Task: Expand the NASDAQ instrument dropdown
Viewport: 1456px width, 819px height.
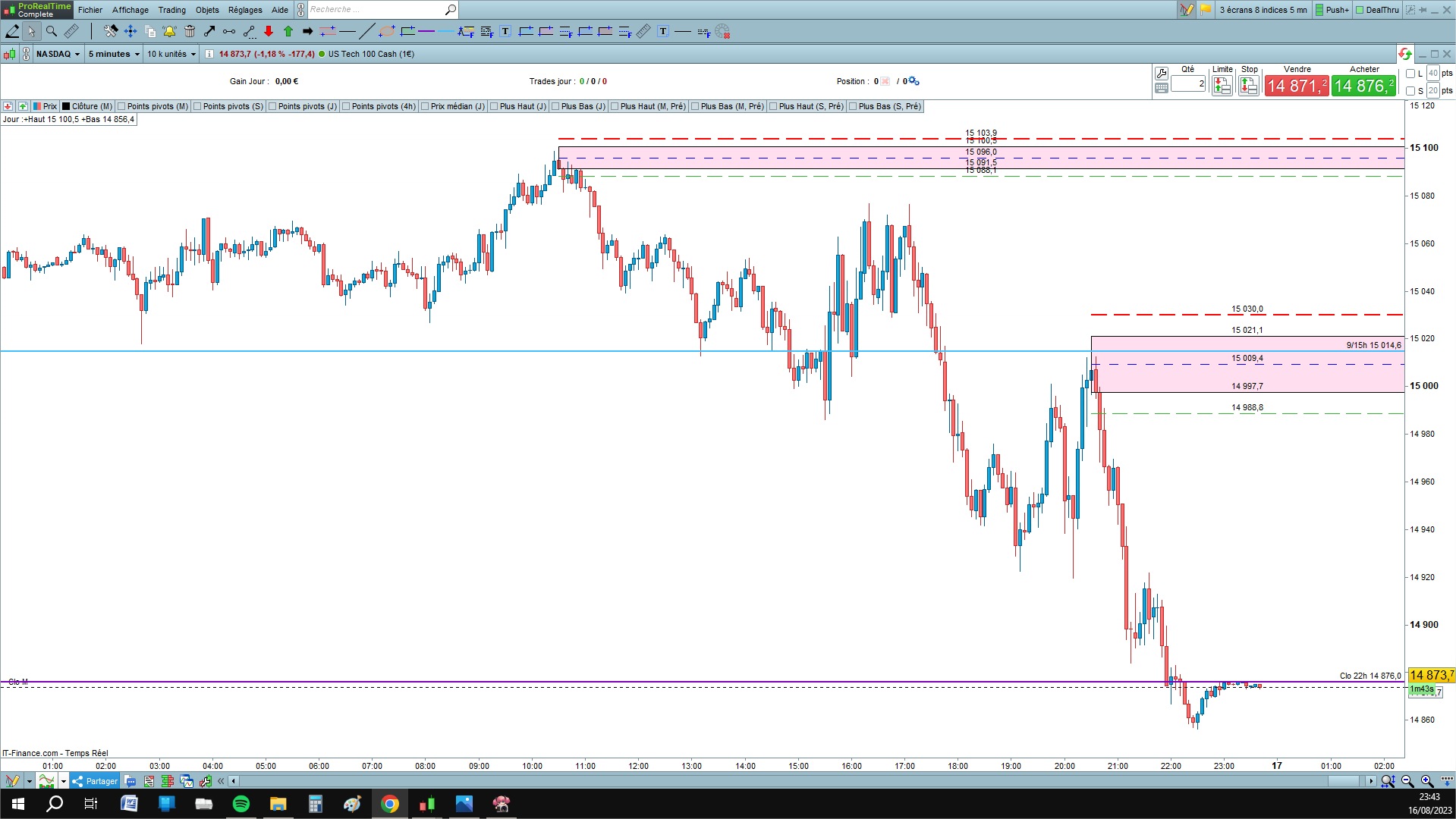Action: click(58, 54)
